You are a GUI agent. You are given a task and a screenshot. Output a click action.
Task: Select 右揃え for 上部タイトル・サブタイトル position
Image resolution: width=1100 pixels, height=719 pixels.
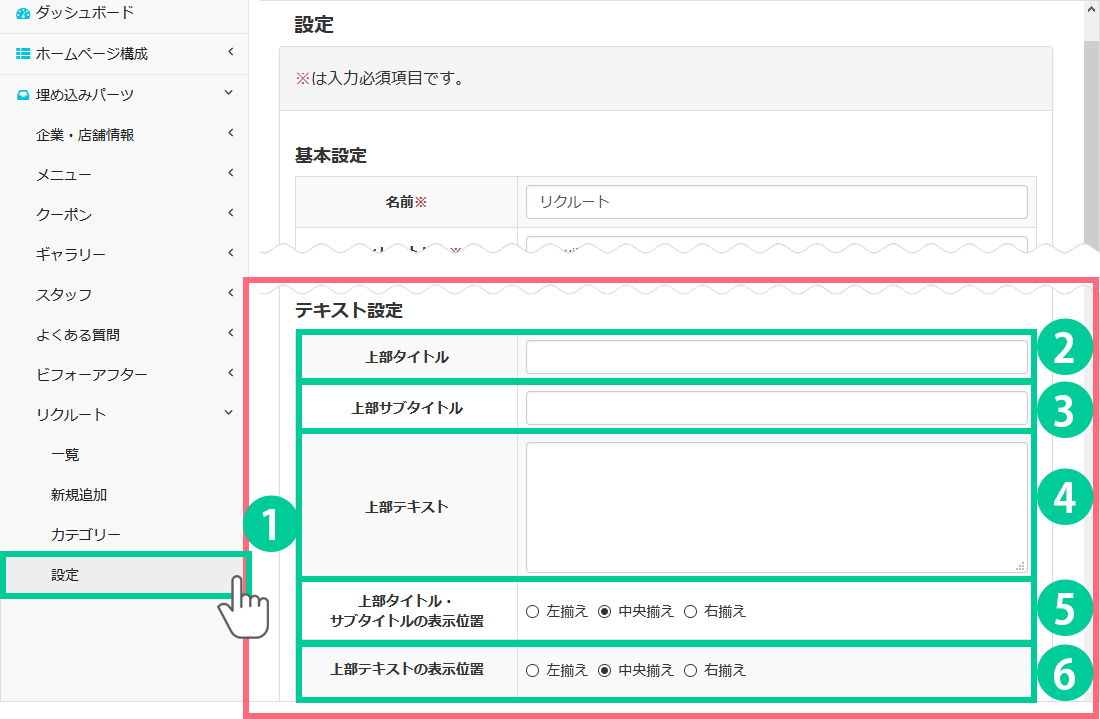(690, 611)
